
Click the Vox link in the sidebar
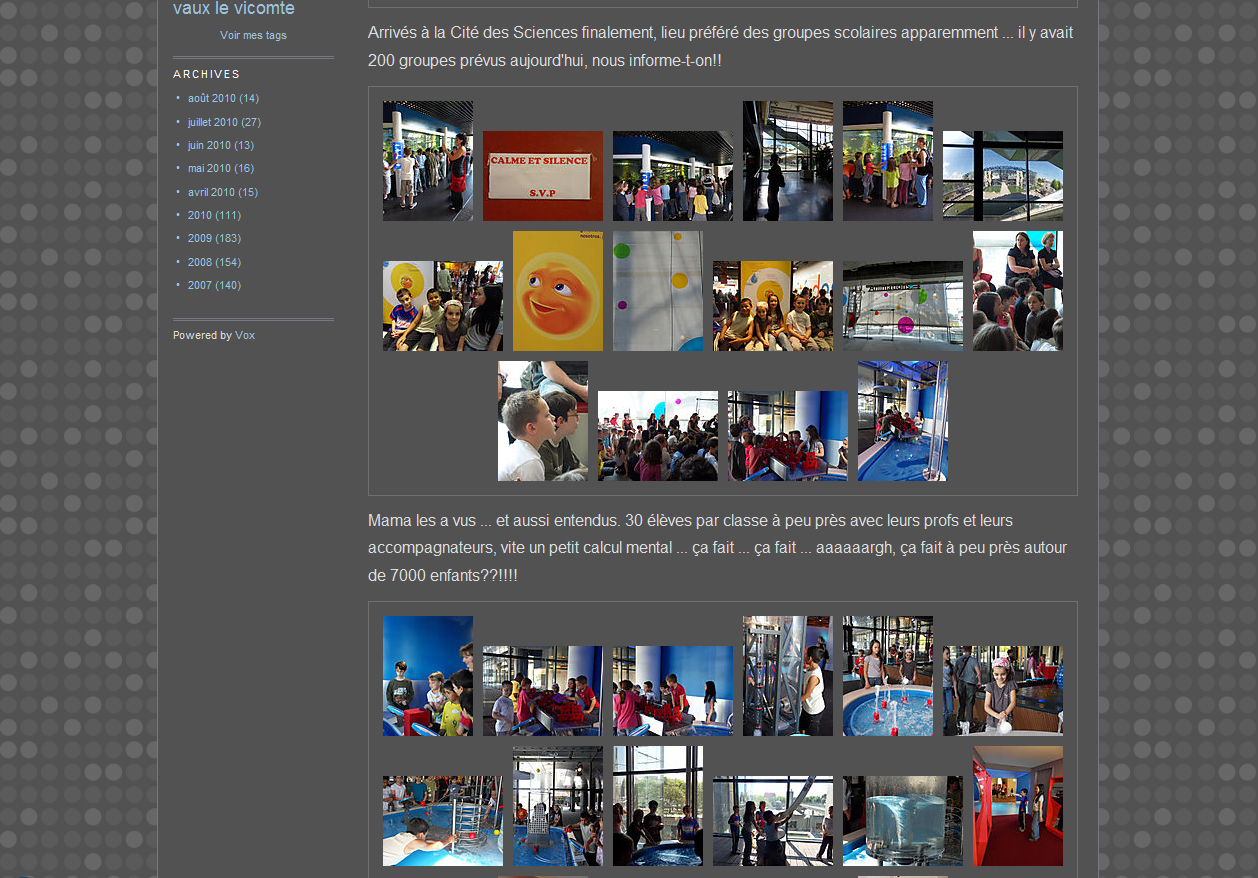pos(245,335)
